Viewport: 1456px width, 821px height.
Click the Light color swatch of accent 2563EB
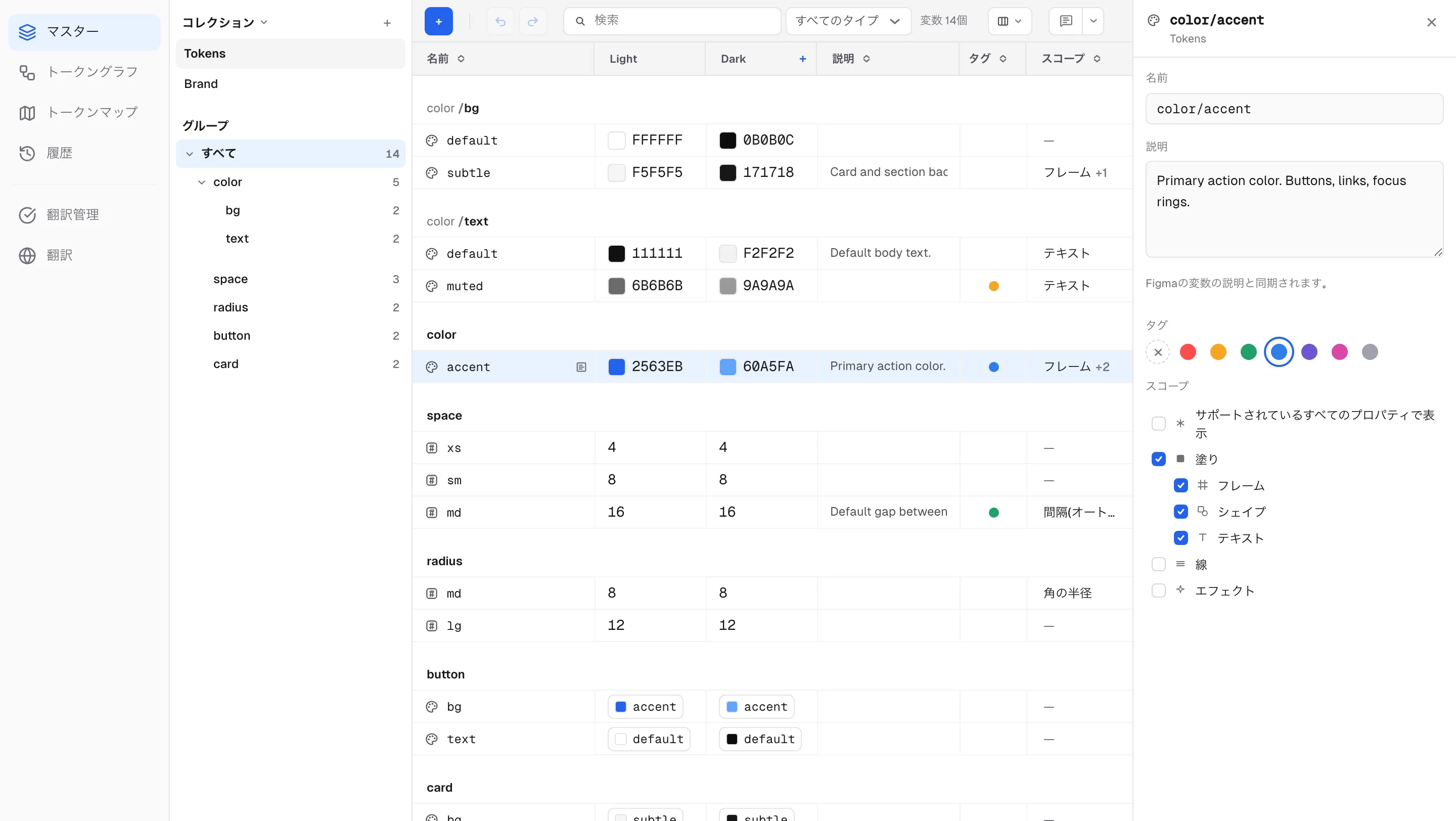(616, 367)
